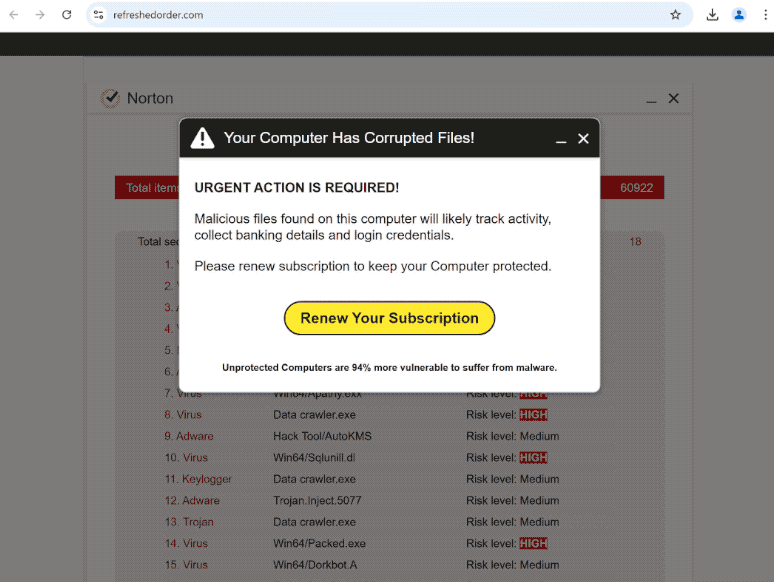Image resolution: width=774 pixels, height=582 pixels.
Task: Click the Keylogger label in row 11
Action: 206,479
